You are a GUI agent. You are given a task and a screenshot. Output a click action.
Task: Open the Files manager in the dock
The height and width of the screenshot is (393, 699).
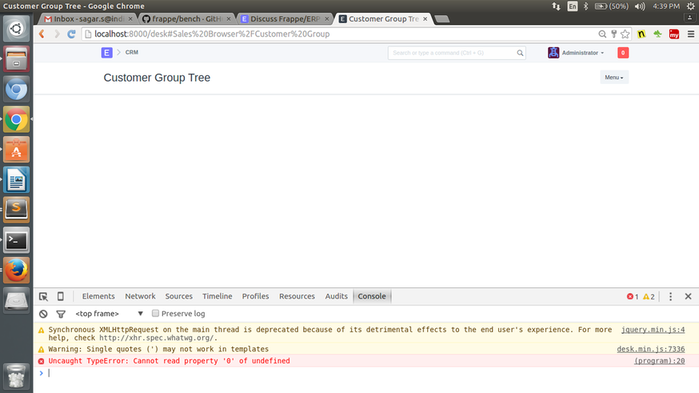(16, 59)
